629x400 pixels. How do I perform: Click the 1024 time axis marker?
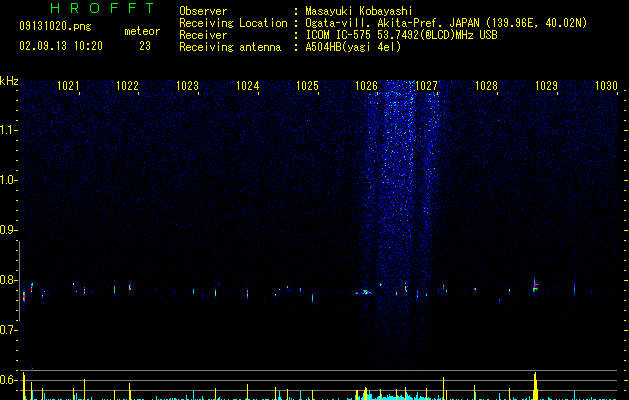pos(248,86)
